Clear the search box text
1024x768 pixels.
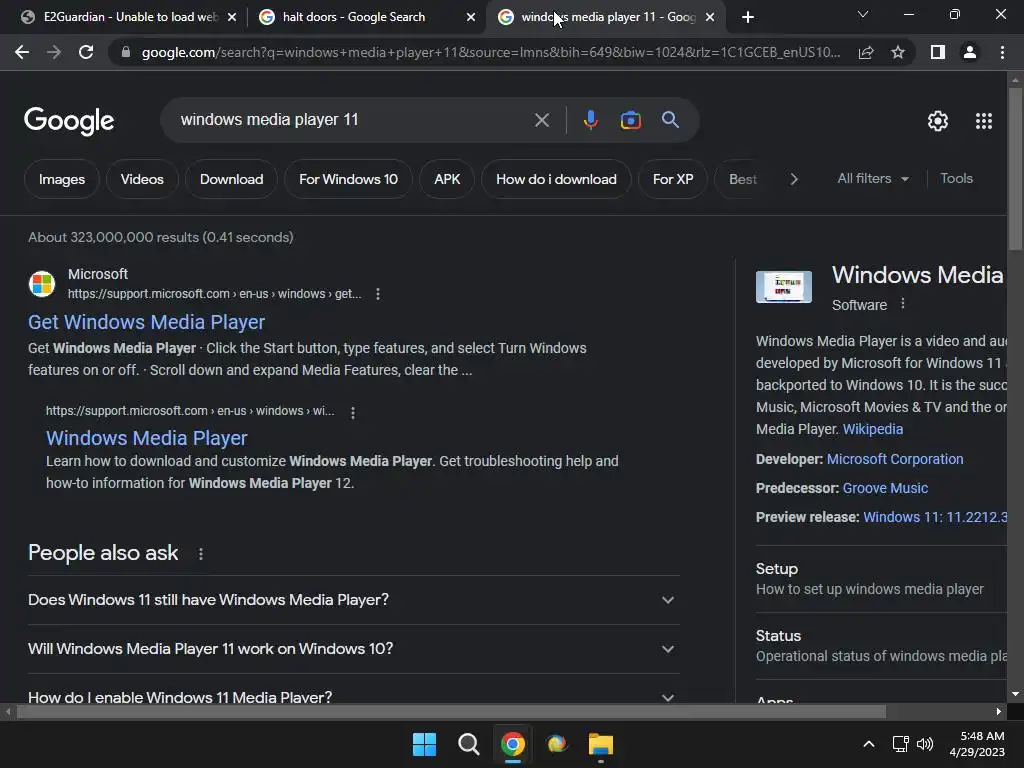coord(541,120)
